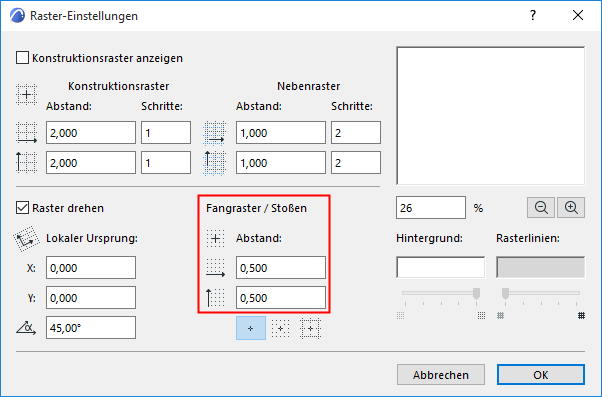Click the Konstruktionsraster vertical Abstand field
The width and height of the screenshot is (602, 397).
[91, 162]
